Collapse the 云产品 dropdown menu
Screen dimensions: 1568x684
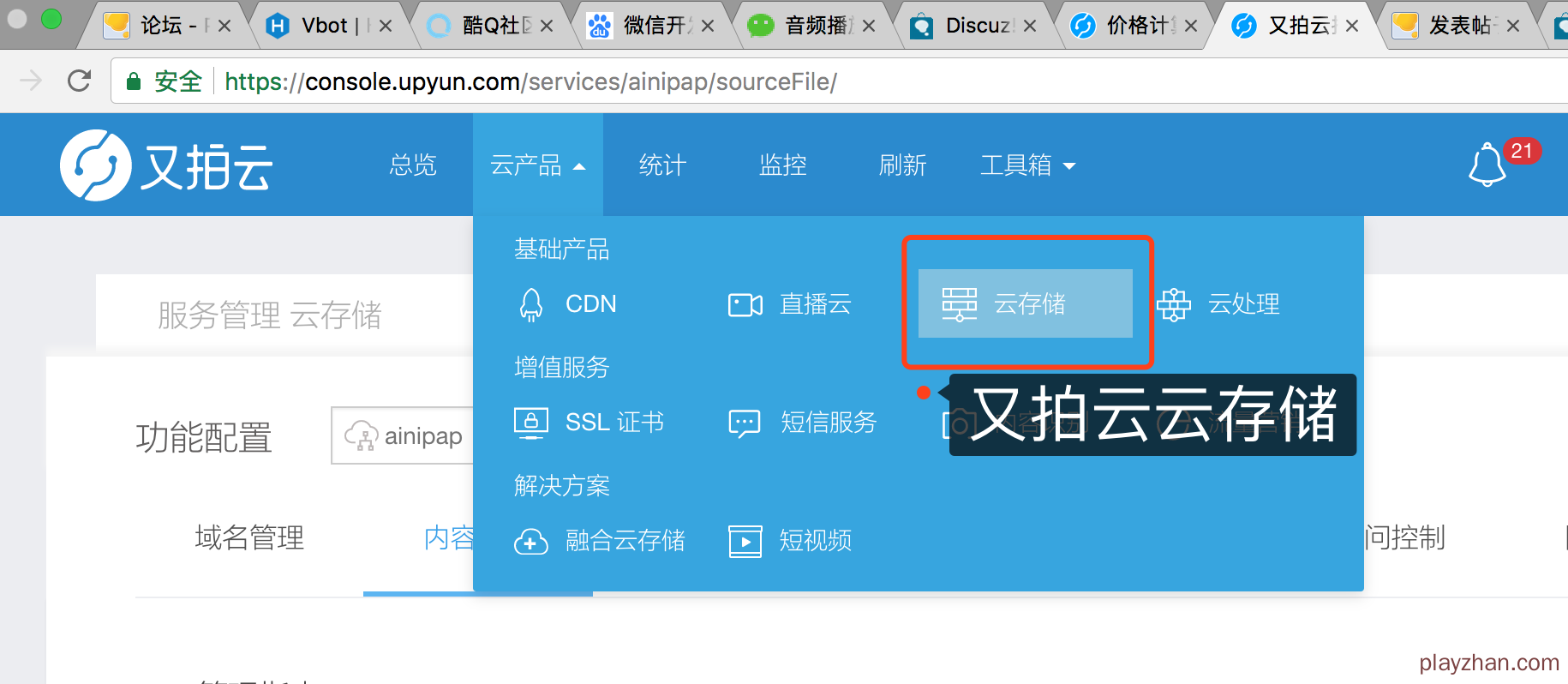[537, 165]
